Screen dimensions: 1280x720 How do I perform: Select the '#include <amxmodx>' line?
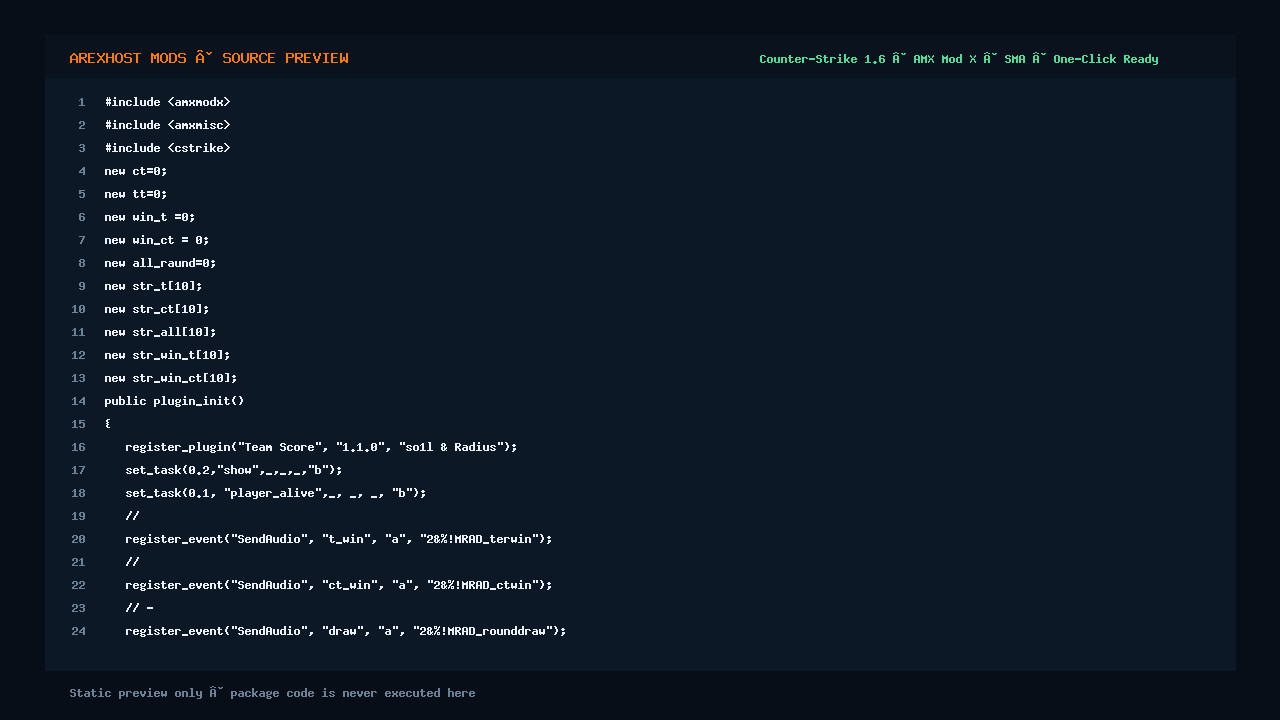[167, 102]
